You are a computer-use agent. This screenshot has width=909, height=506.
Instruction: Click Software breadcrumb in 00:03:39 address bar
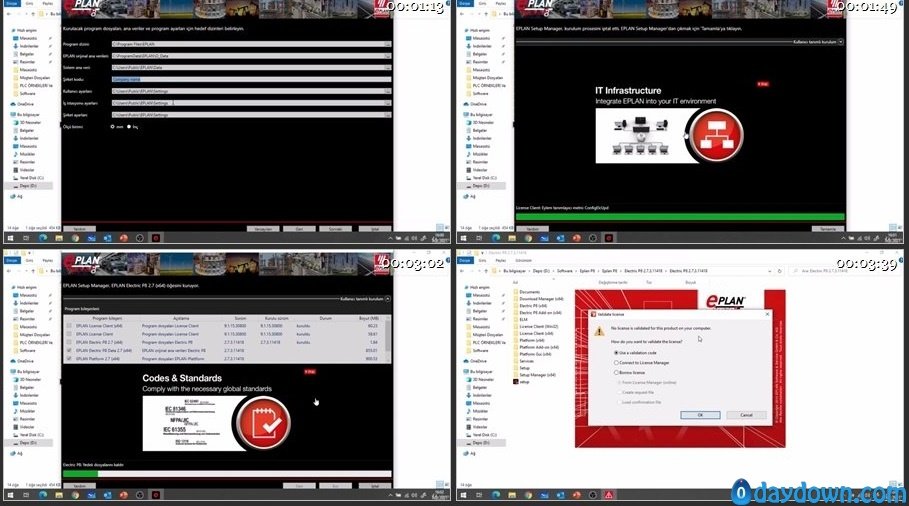tap(564, 271)
